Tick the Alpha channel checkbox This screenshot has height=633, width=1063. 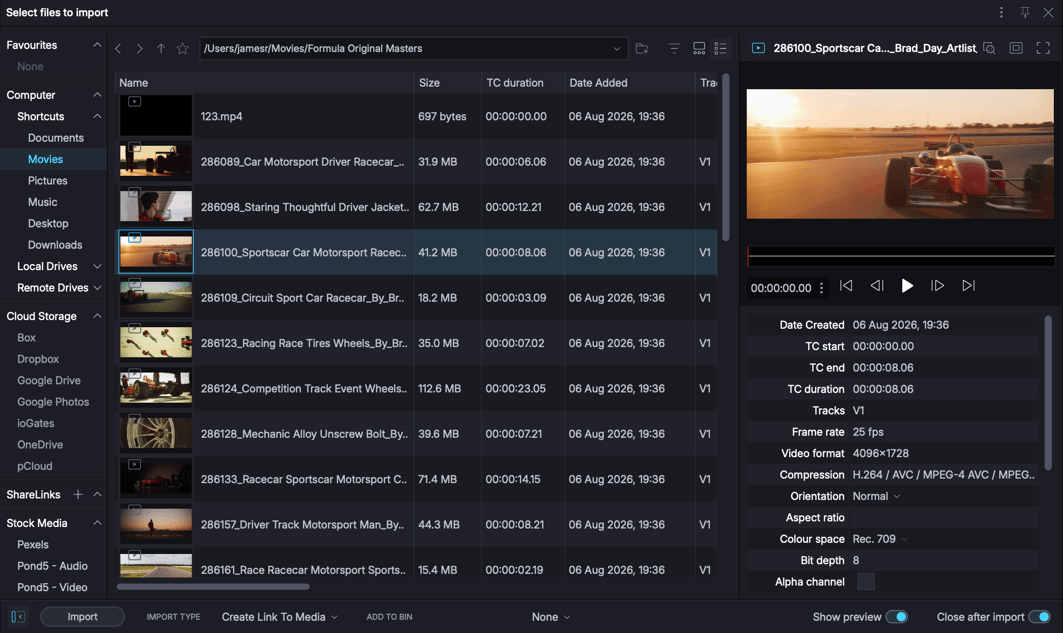coord(866,581)
